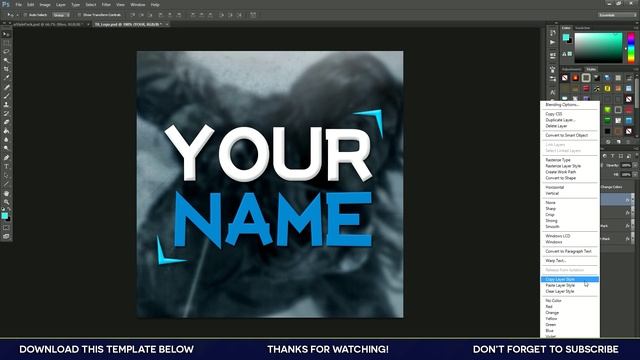
Task: Choose Convert to Shape
Action: 561,178
